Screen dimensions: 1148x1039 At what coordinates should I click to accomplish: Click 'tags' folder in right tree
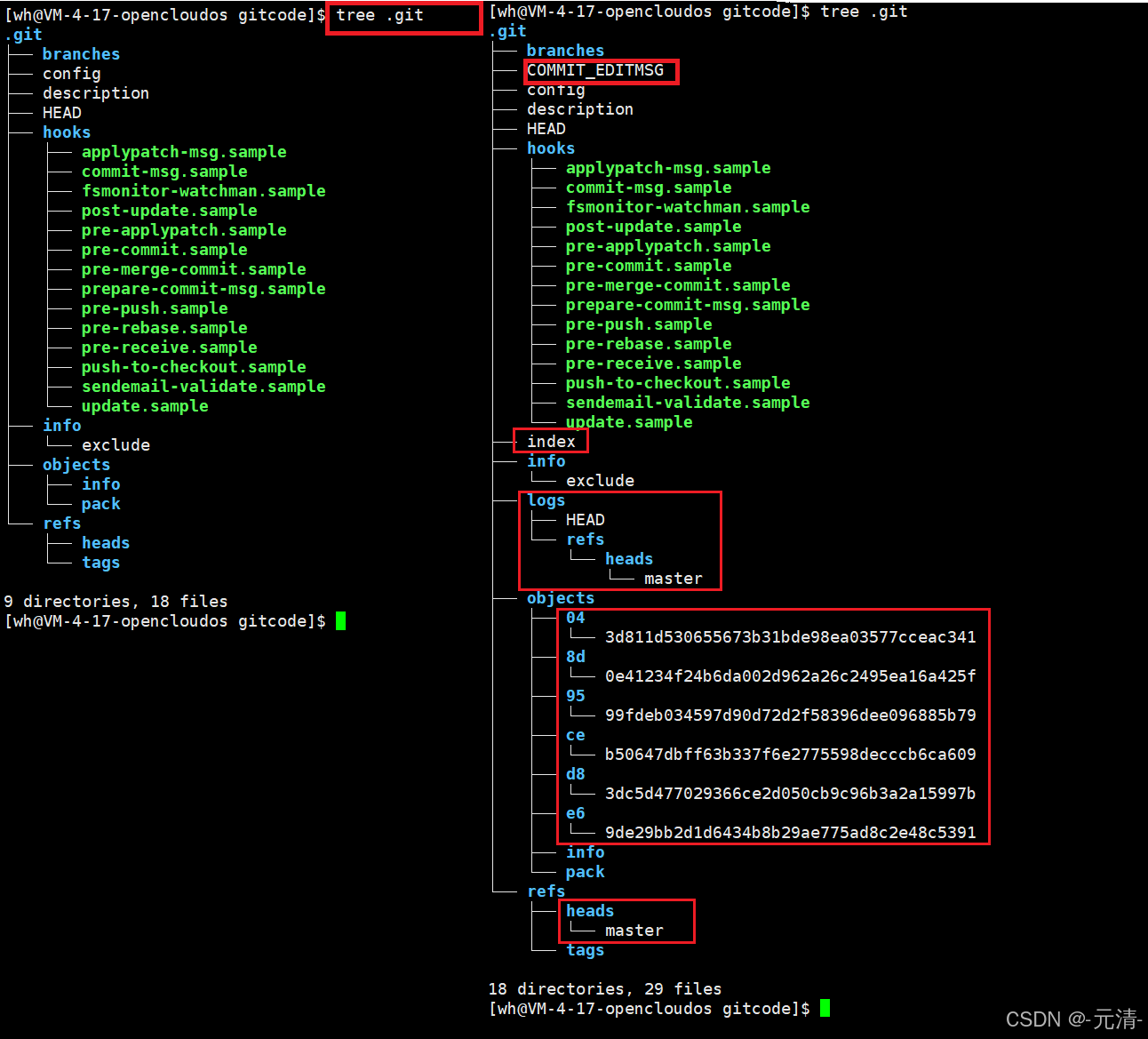pos(585,950)
